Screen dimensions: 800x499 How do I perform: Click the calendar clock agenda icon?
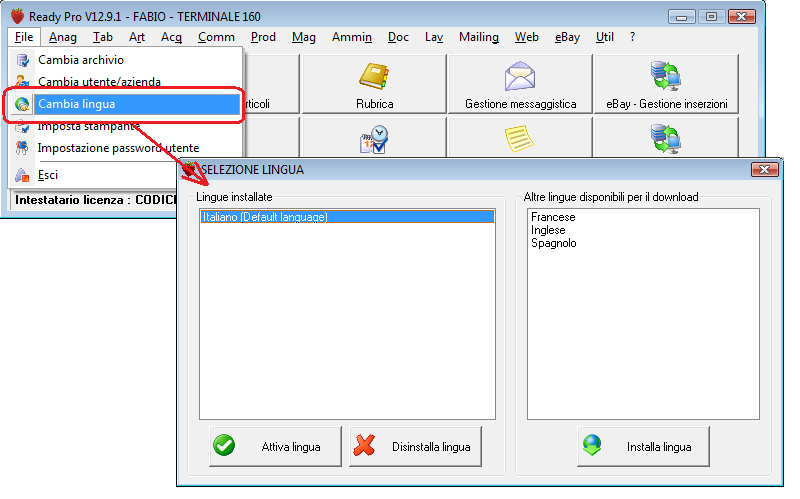click(x=374, y=139)
